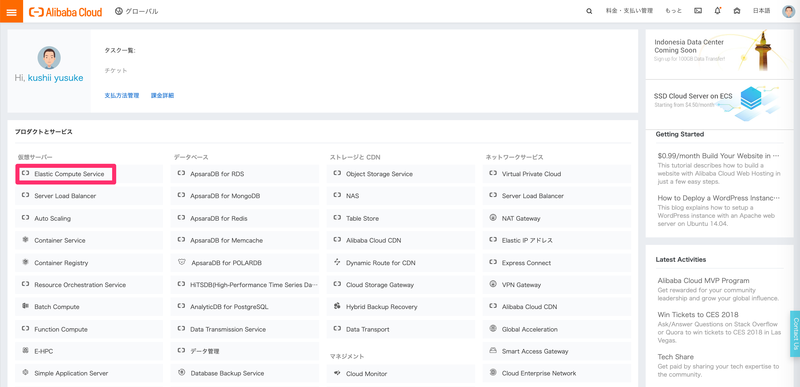Click the Dynamic Route for CDN icon
The image size is (800, 387).
pyautogui.click(x=337, y=263)
